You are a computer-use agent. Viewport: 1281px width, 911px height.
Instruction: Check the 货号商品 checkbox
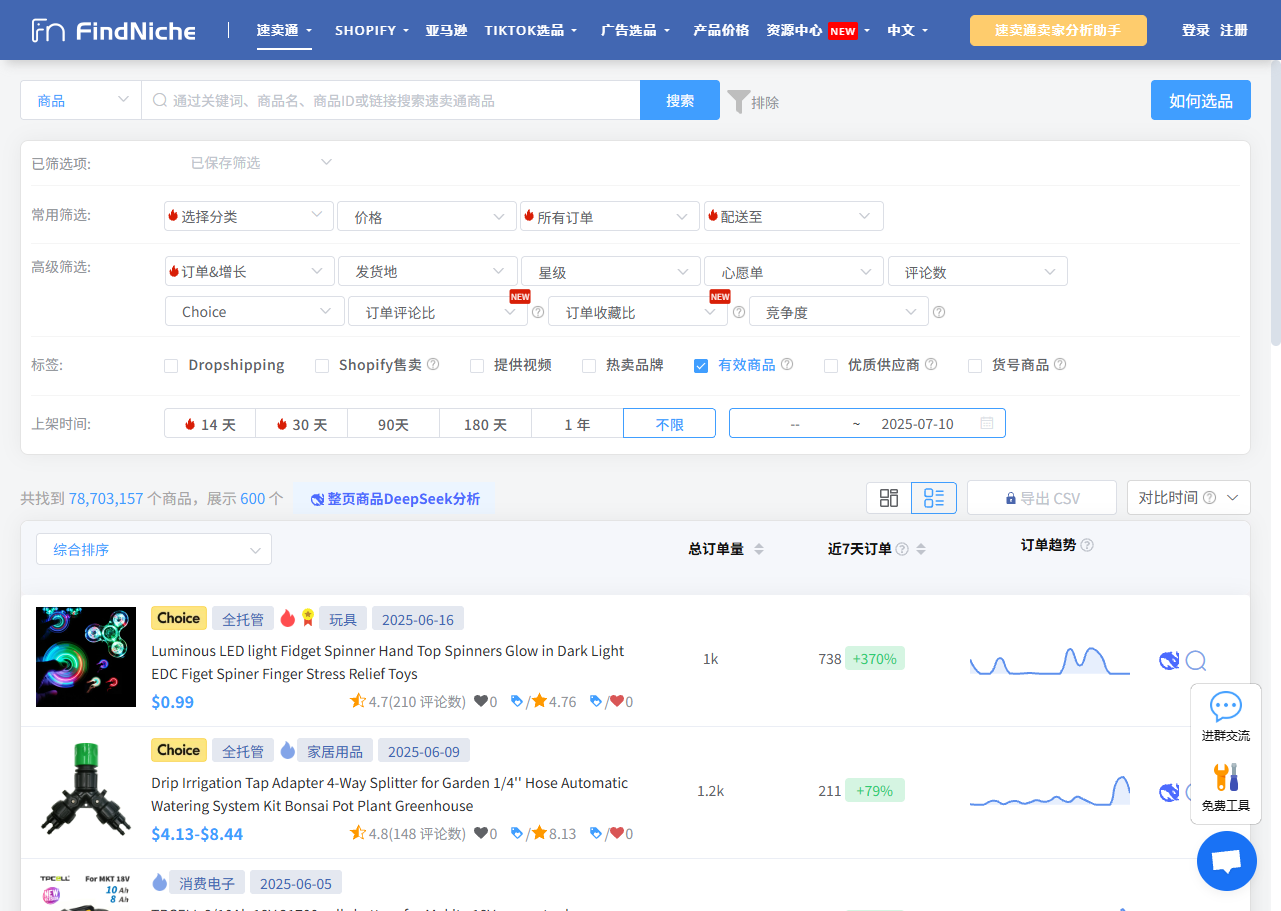pyautogui.click(x=975, y=366)
